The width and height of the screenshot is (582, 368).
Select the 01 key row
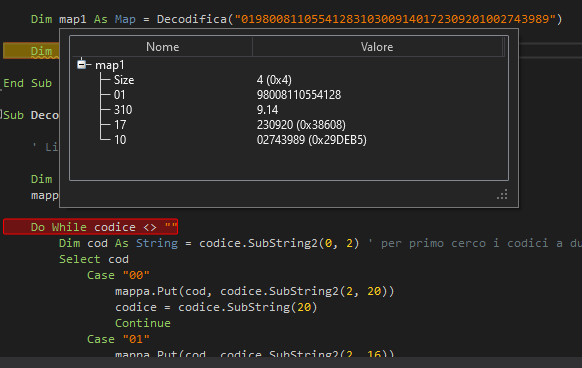(288, 95)
